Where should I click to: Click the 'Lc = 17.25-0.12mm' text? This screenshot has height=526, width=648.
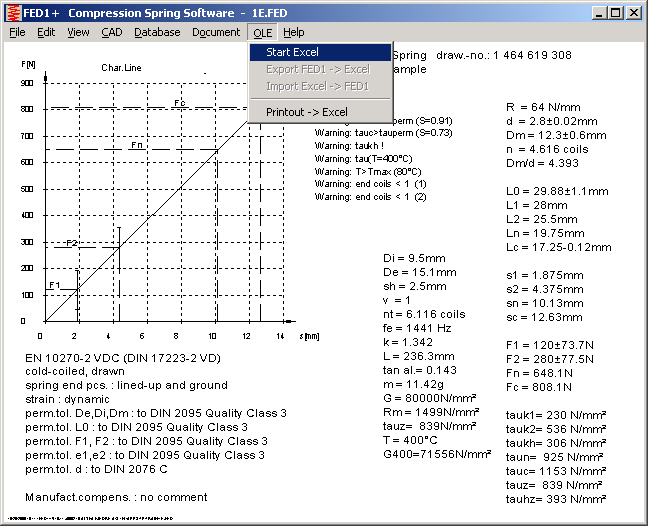(x=558, y=248)
